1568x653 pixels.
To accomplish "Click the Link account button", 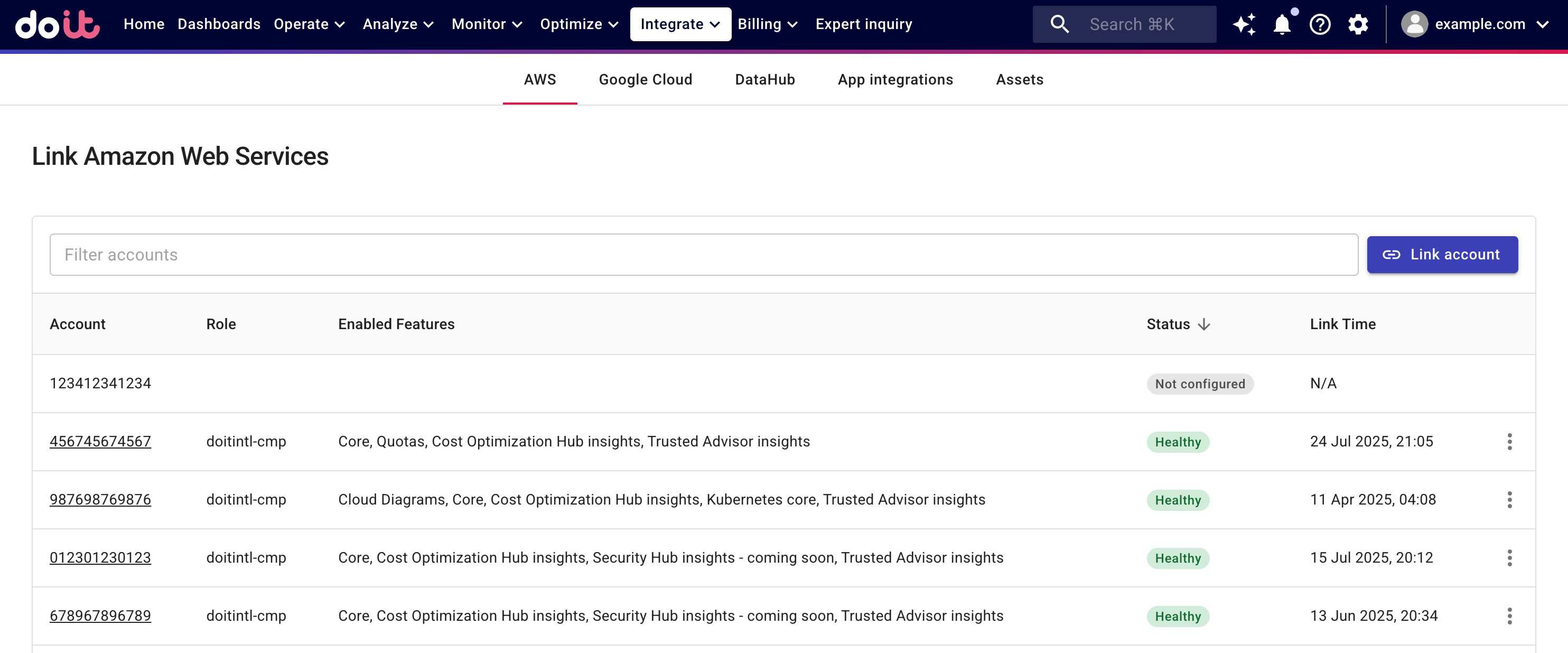I will (1442, 254).
